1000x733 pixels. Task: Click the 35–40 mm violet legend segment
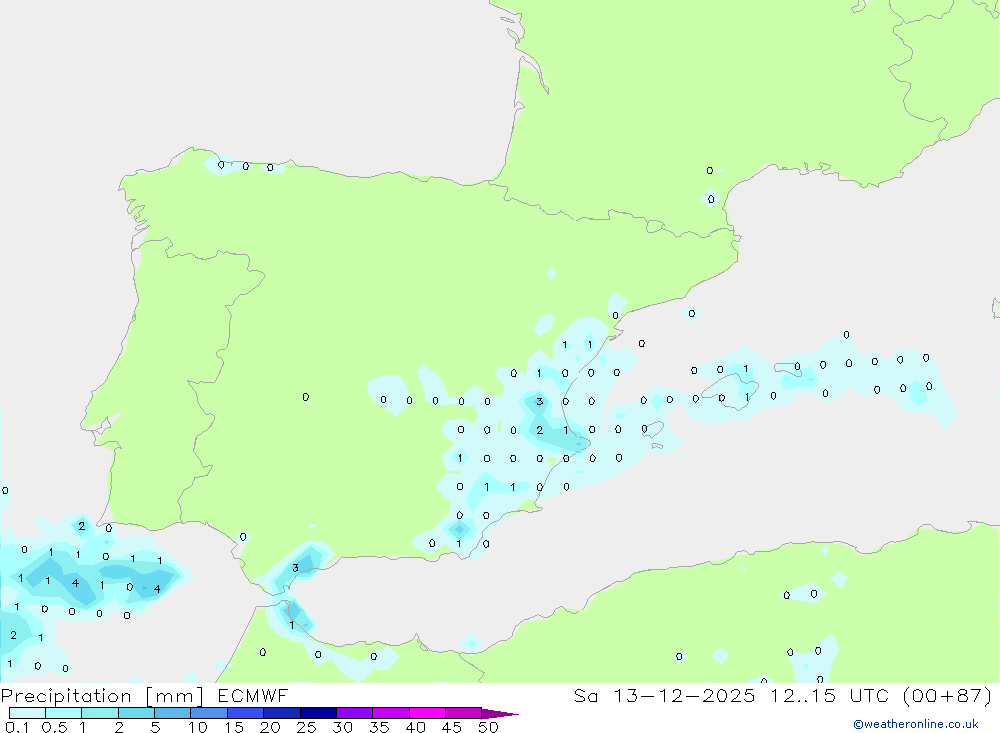pyautogui.click(x=391, y=713)
